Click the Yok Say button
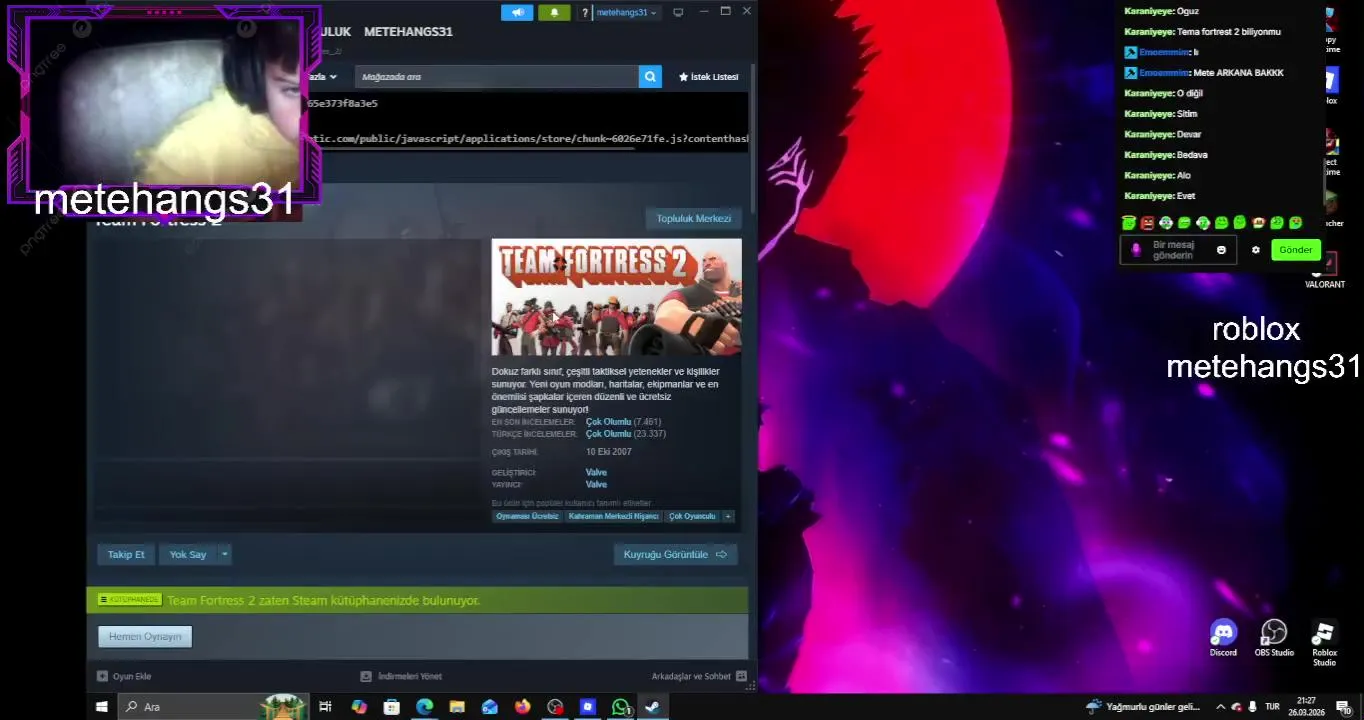The image size is (1364, 720). 188,554
